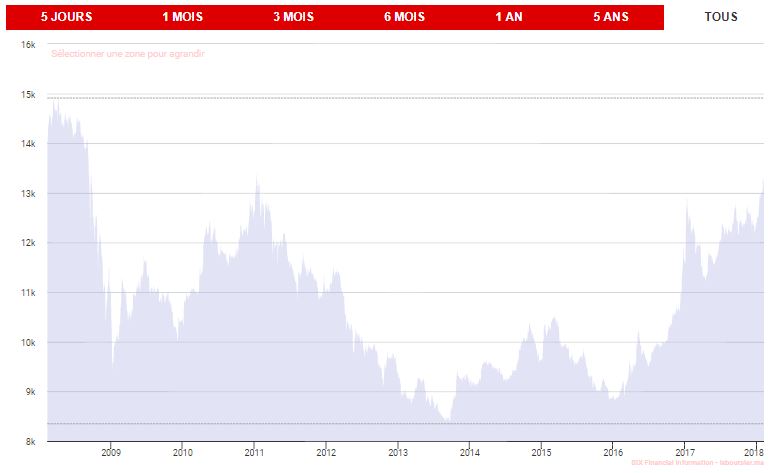This screenshot has height=473, width=776.
Task: Show the 3 MOIS period
Action: click(293, 17)
